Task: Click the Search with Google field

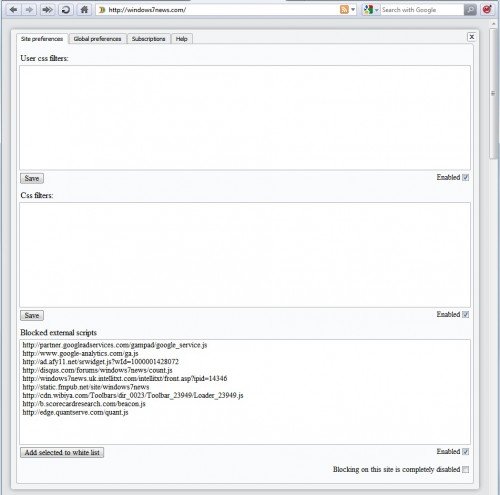Action: 422,10
